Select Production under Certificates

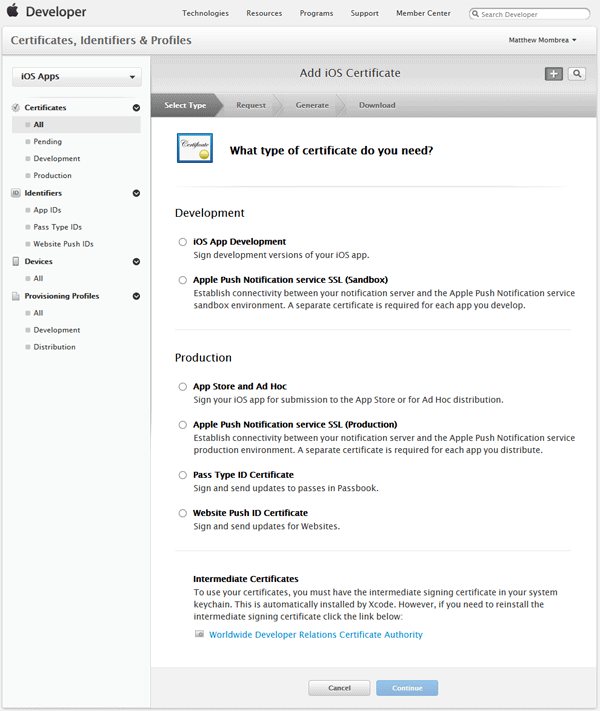(x=53, y=175)
